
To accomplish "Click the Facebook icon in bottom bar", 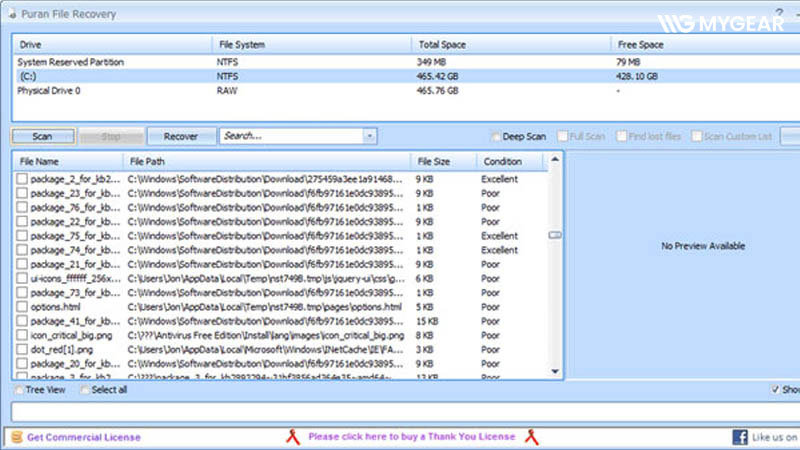I will pyautogui.click(x=741, y=437).
